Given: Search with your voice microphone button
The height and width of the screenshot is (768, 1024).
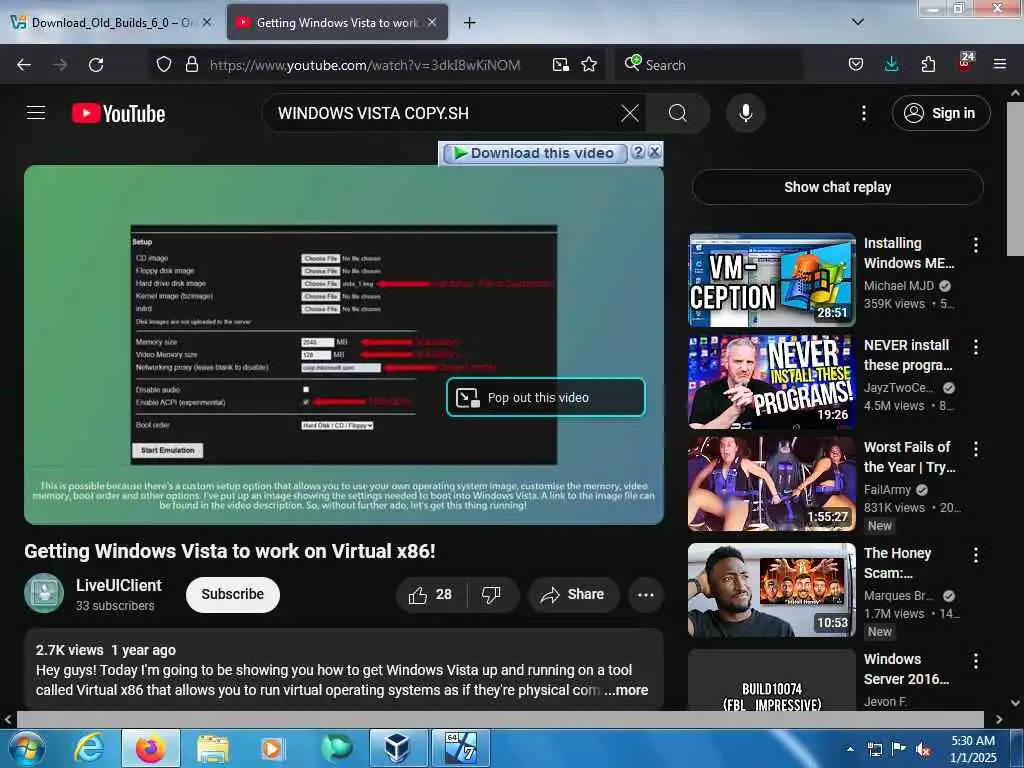Looking at the screenshot, I should pyautogui.click(x=746, y=114).
